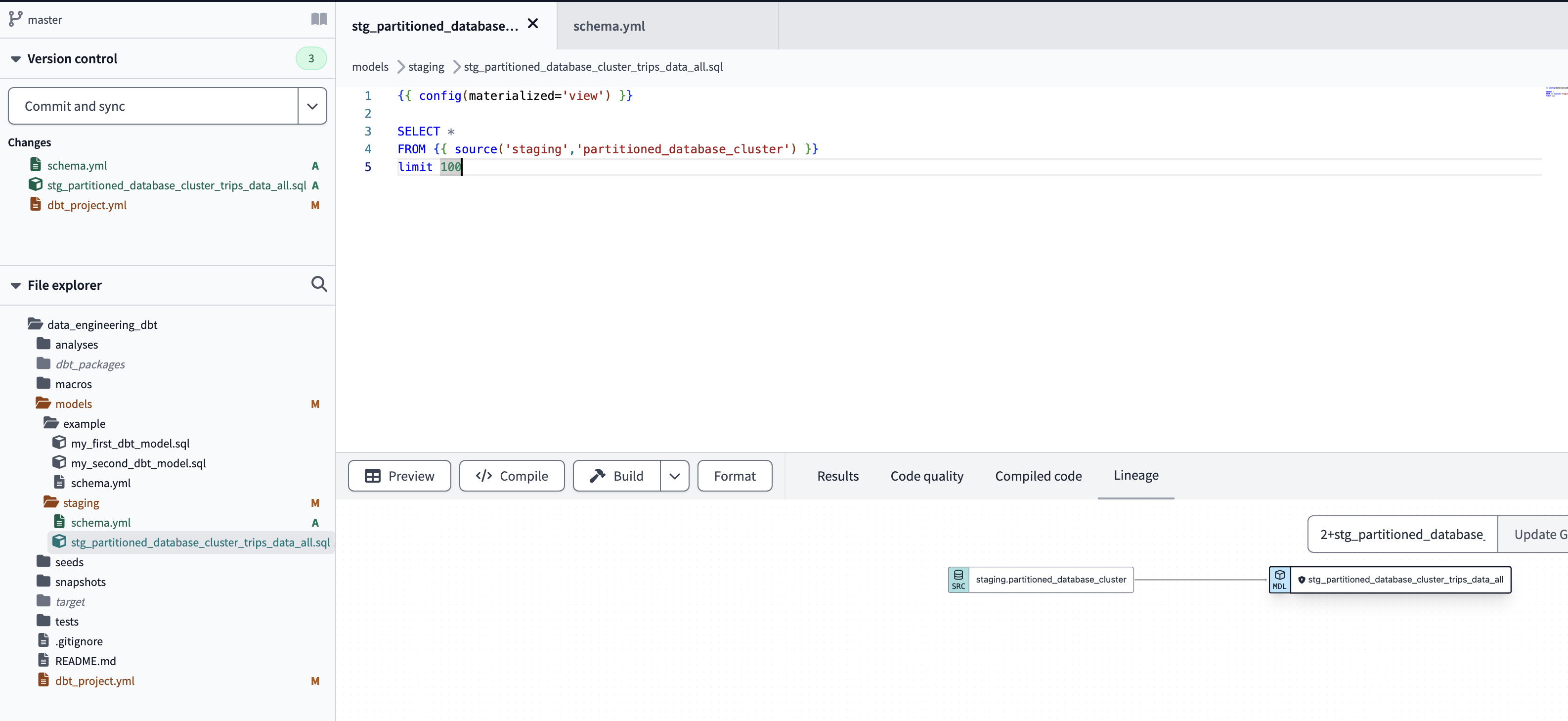Click the breadcrumb chevron after staging
The height and width of the screenshot is (721, 1568).
457,67
